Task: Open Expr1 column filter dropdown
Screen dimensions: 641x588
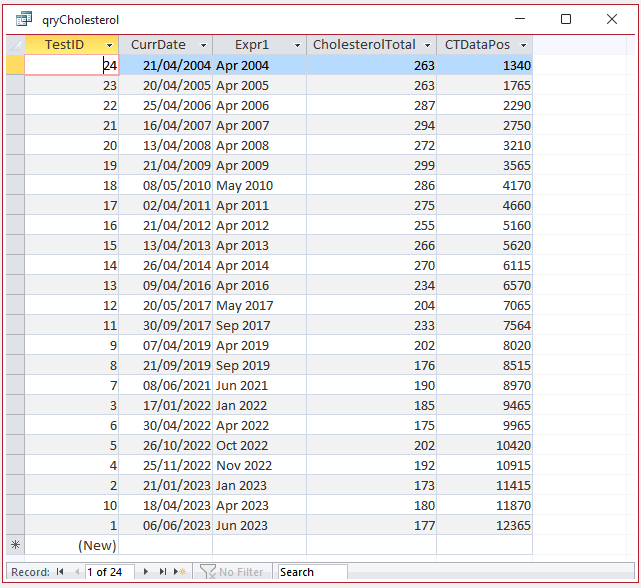Action: pyautogui.click(x=298, y=45)
